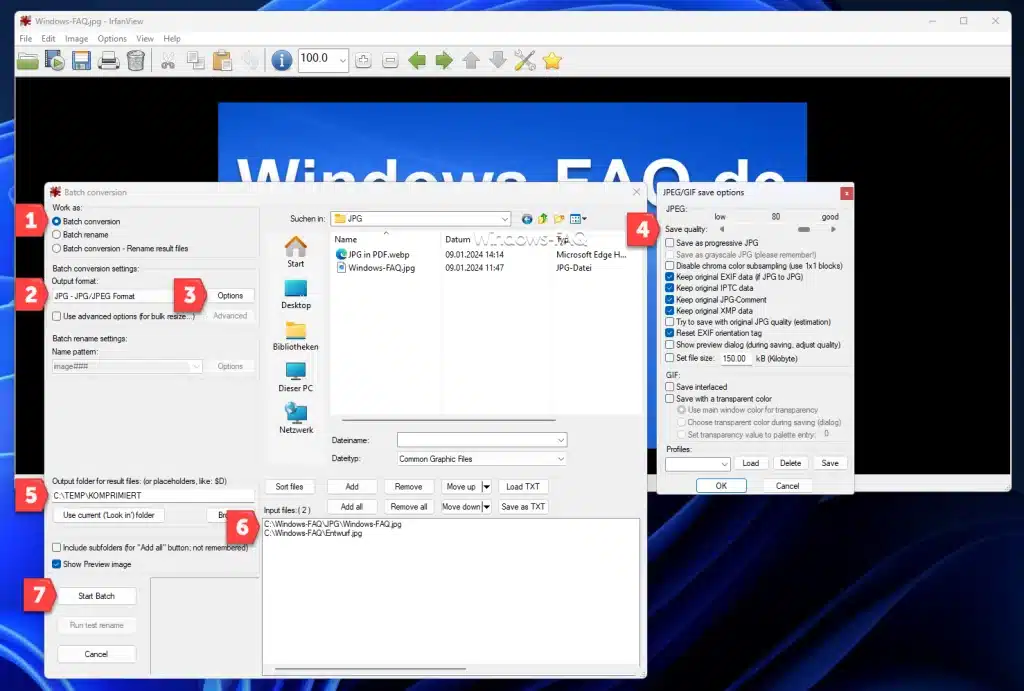The width and height of the screenshot is (1024, 691).
Task: Enable Set file size checkbox
Action: (669, 358)
